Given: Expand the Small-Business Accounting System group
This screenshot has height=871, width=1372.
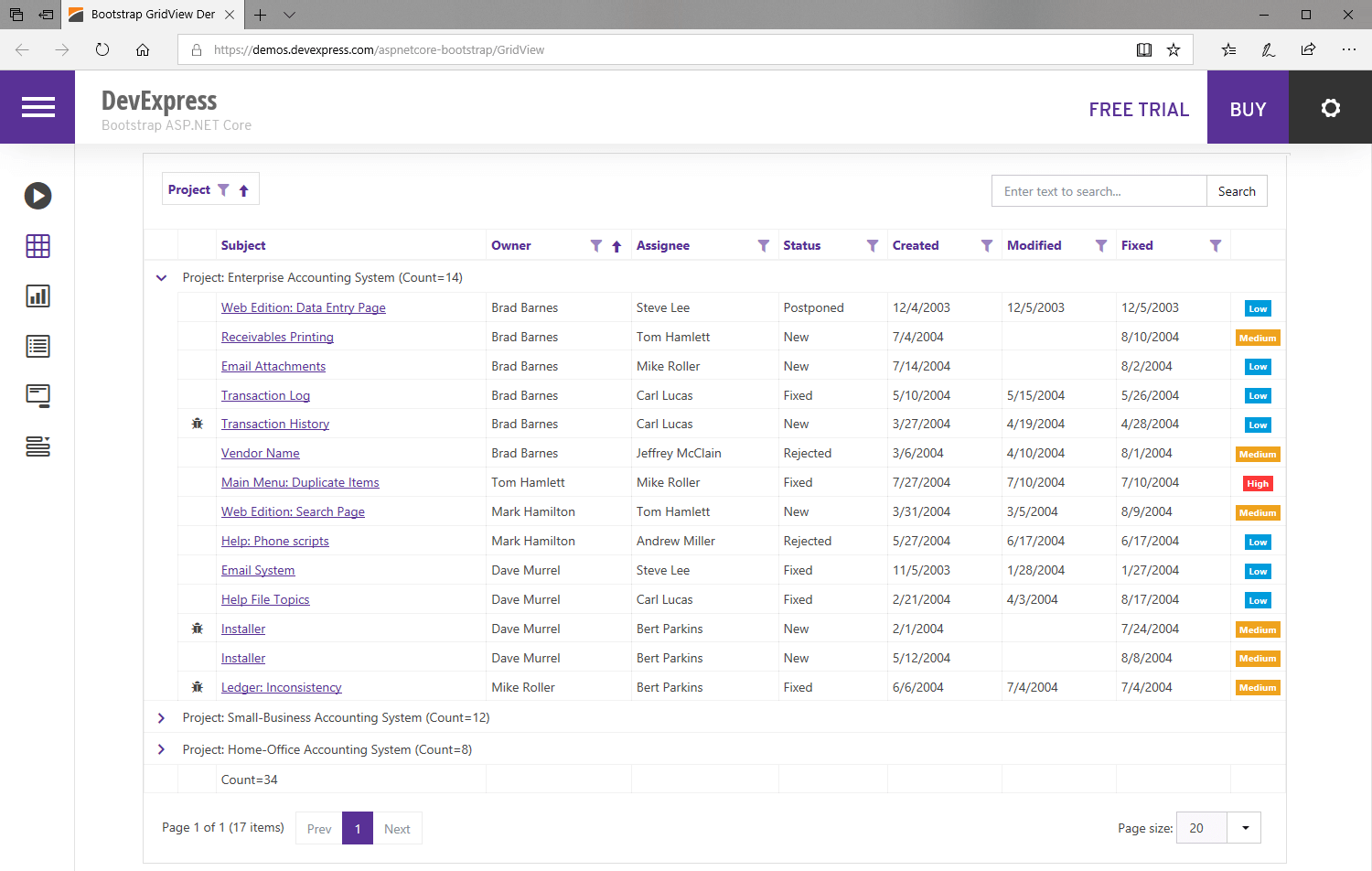Looking at the screenshot, I should (162, 718).
